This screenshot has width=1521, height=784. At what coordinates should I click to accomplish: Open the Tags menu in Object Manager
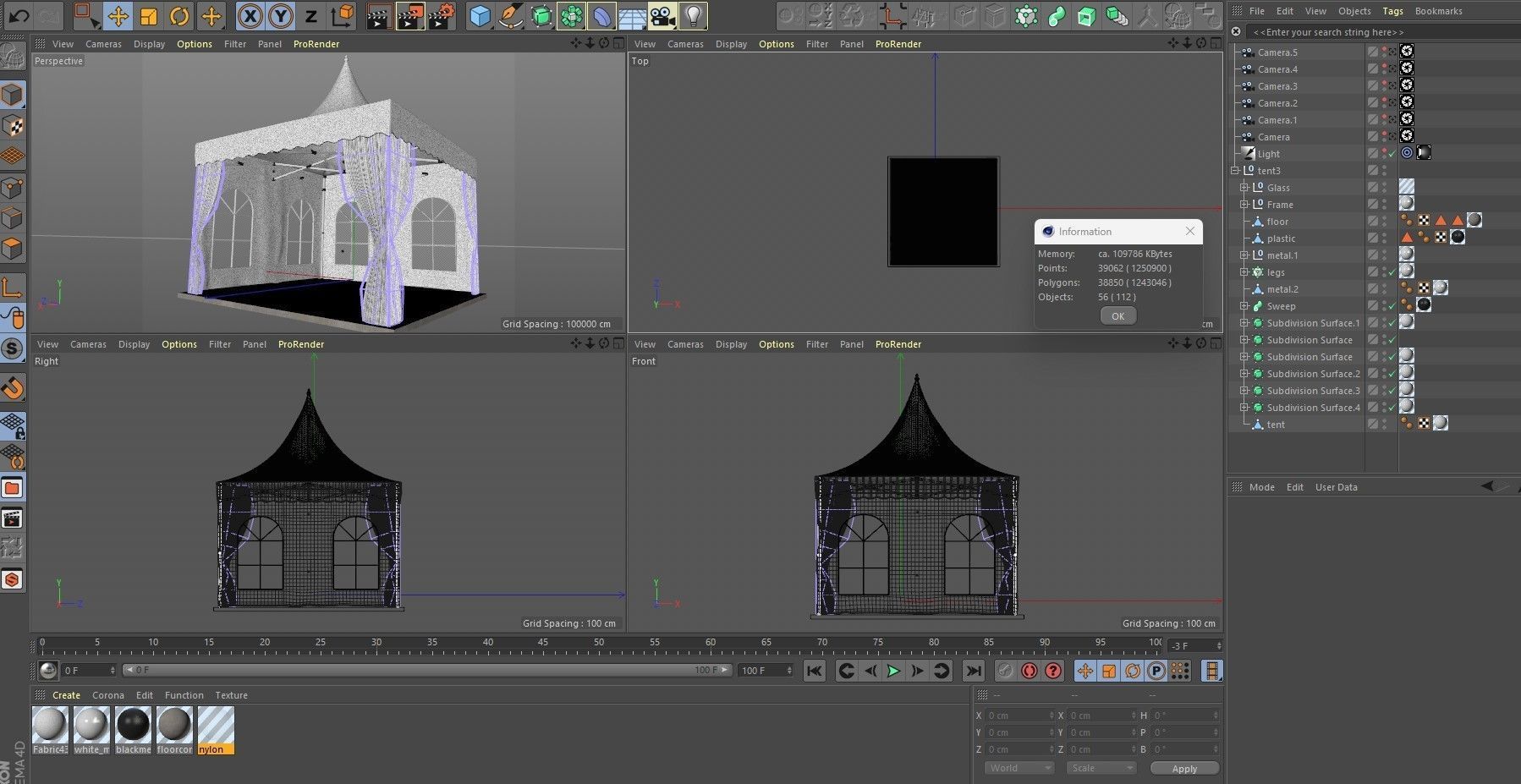1392,11
